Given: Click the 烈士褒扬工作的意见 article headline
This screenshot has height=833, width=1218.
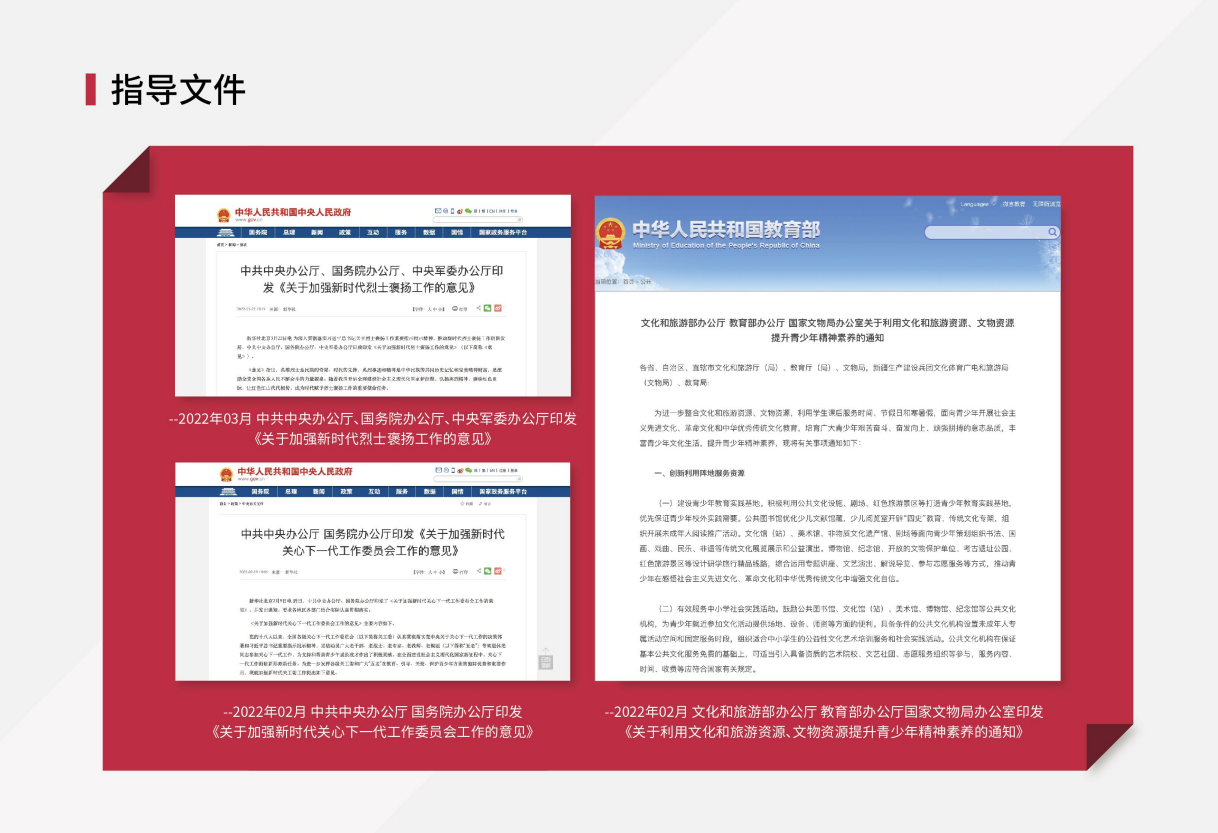Looking at the screenshot, I should 373,278.
